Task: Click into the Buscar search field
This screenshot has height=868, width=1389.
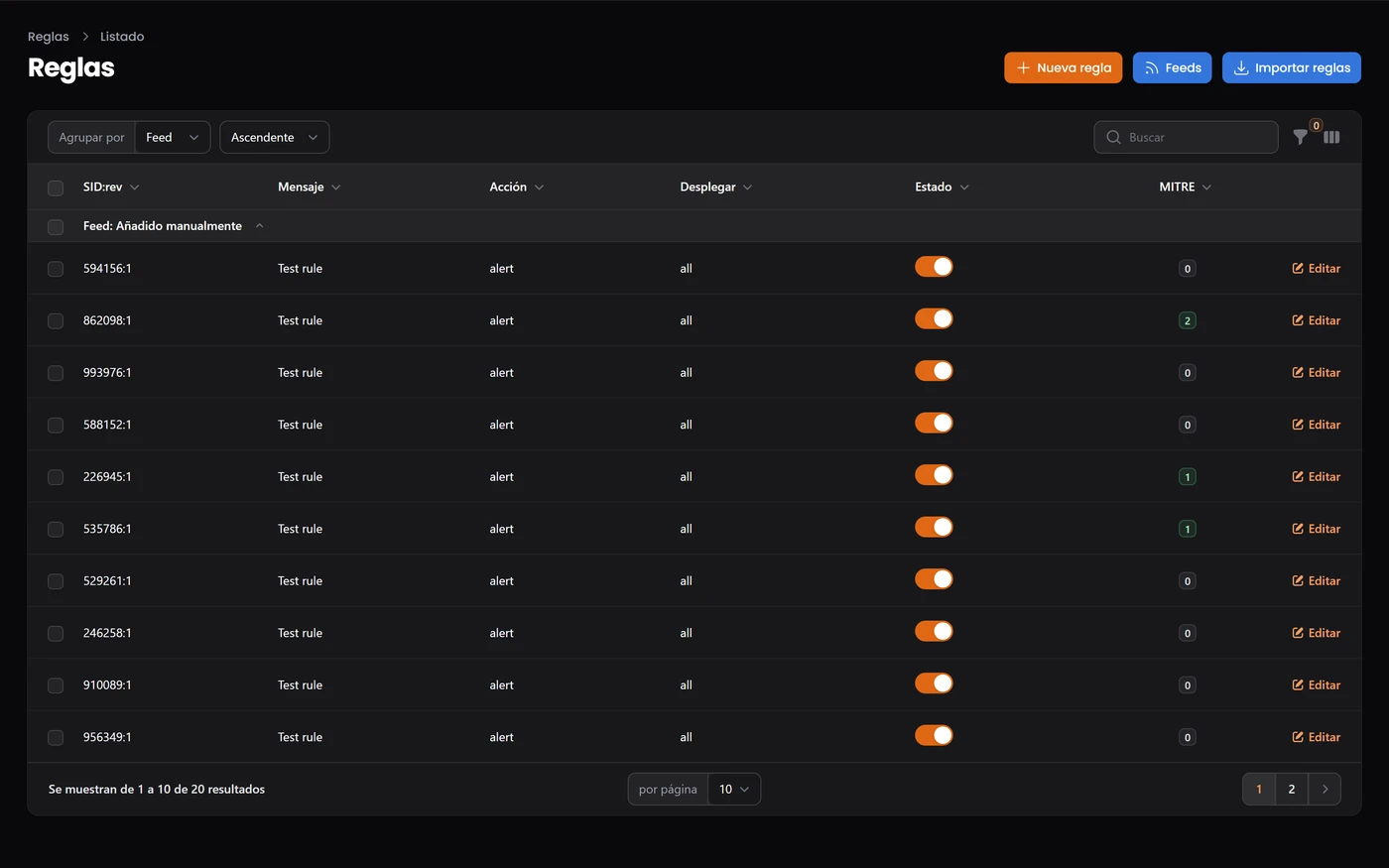Action: [1186, 138]
